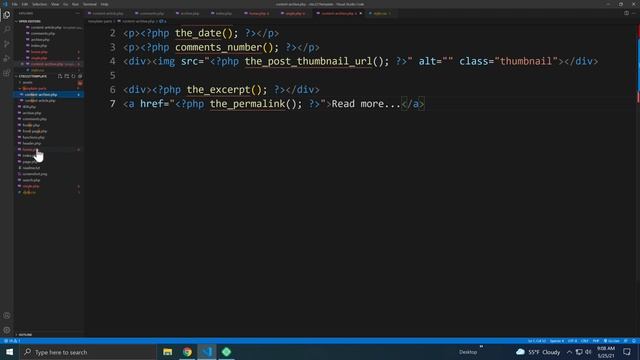Show hidden system tray icons
The width and height of the screenshot is (640, 360).
569,352
